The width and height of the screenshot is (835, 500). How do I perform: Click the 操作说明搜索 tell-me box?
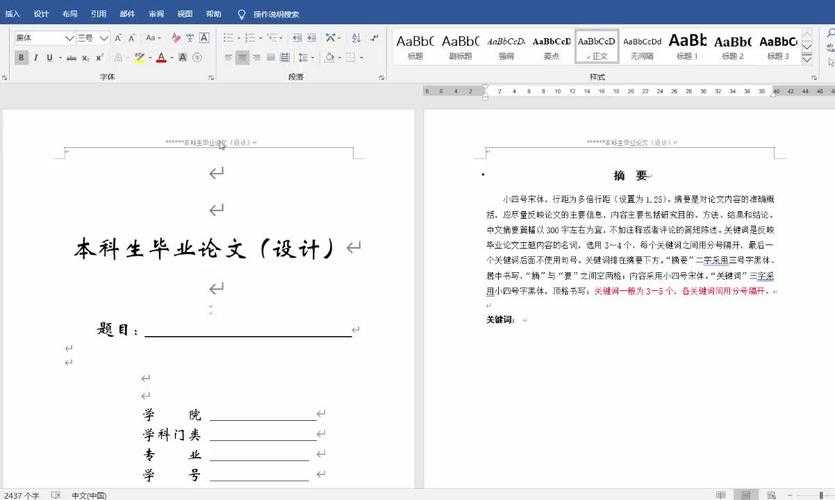point(276,14)
